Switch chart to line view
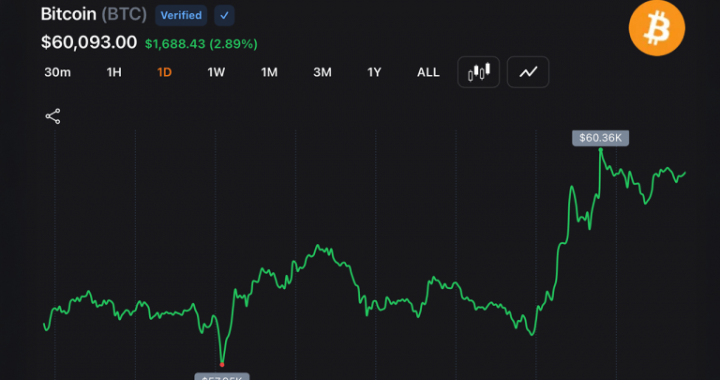 (528, 72)
